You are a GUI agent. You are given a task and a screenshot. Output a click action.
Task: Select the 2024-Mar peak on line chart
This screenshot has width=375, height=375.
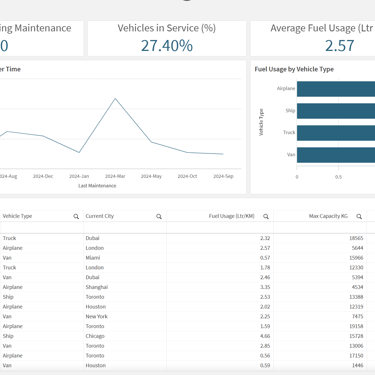115,98
